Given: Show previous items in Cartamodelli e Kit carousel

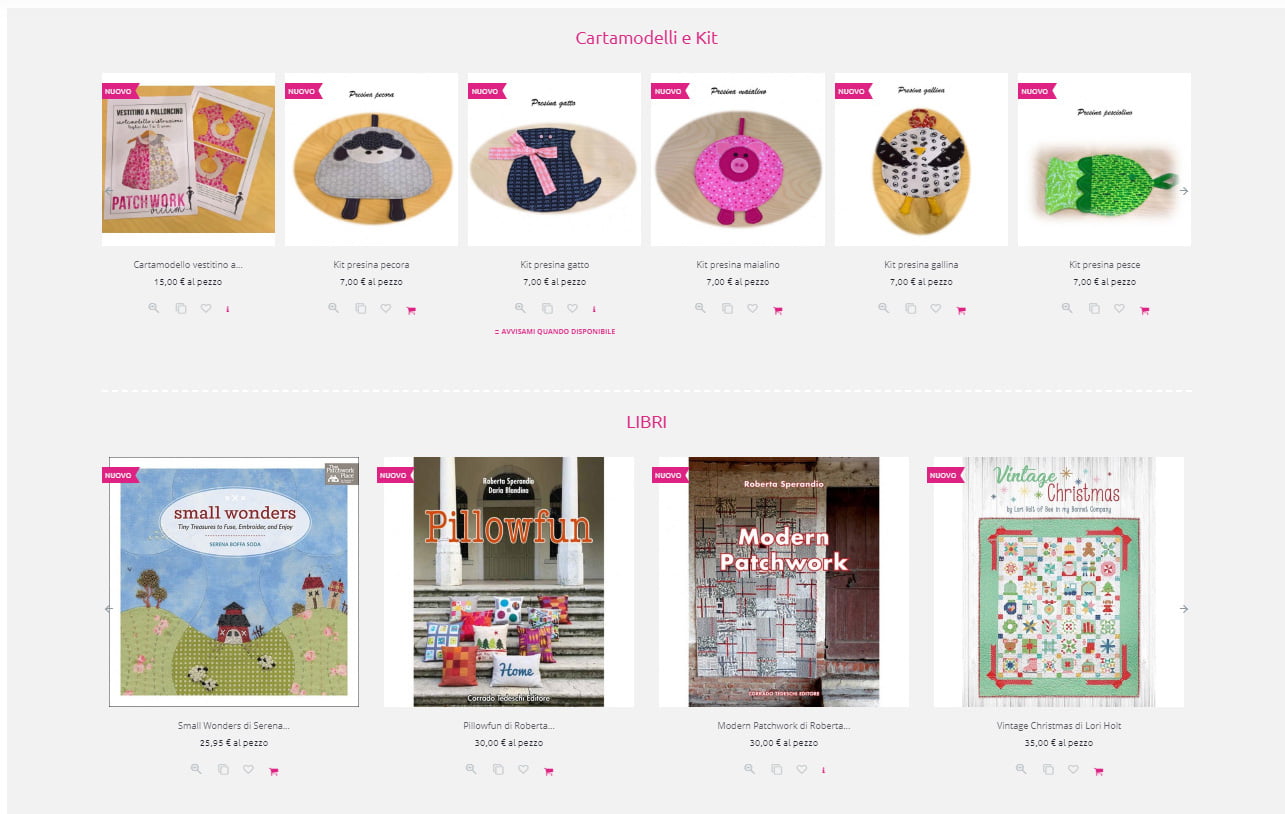Looking at the screenshot, I should tap(109, 190).
